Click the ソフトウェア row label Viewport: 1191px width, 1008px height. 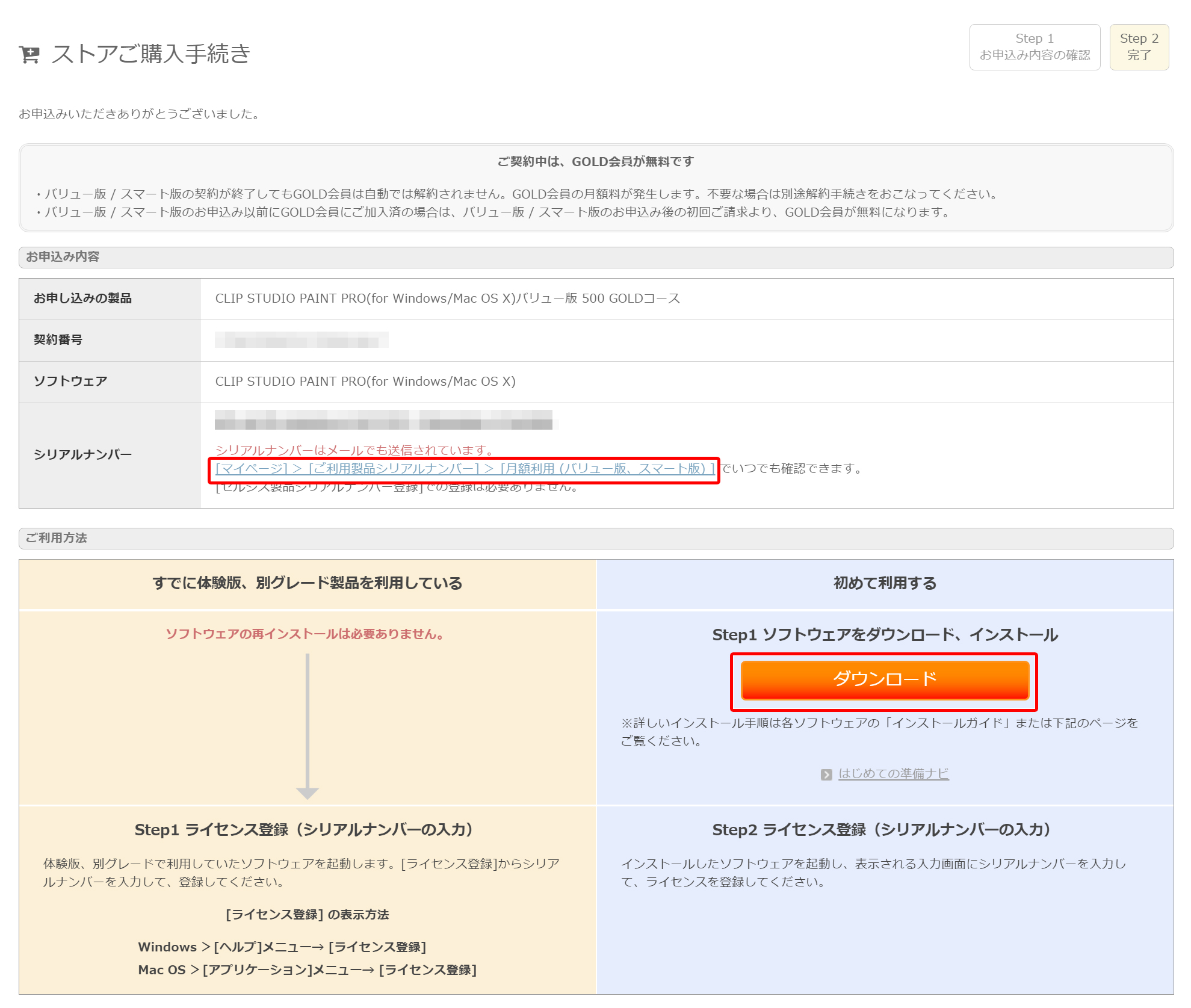tap(70, 382)
